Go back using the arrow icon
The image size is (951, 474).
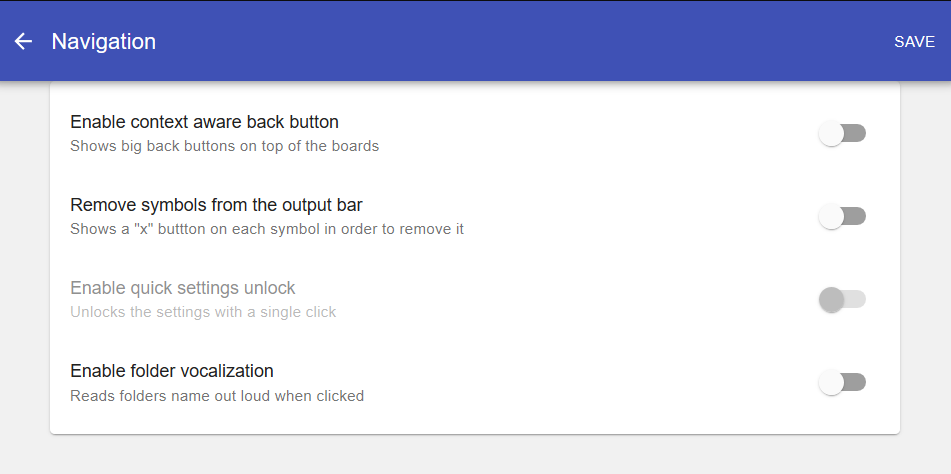tap(23, 41)
